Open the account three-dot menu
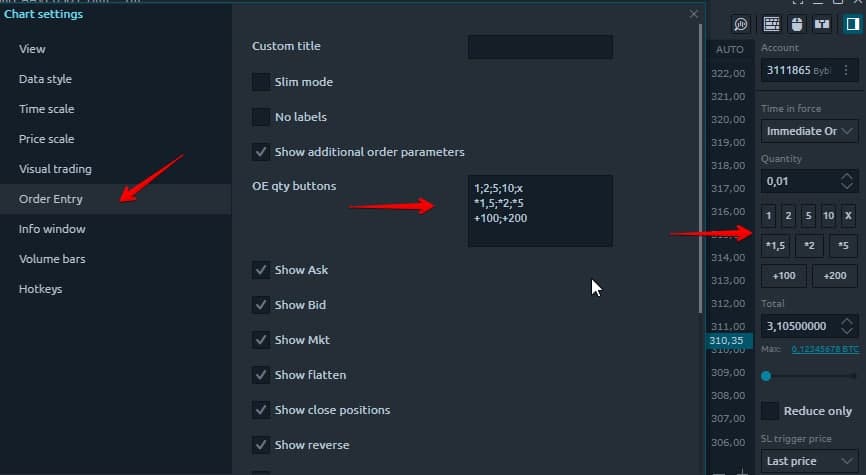The width and height of the screenshot is (866, 475). pos(846,71)
